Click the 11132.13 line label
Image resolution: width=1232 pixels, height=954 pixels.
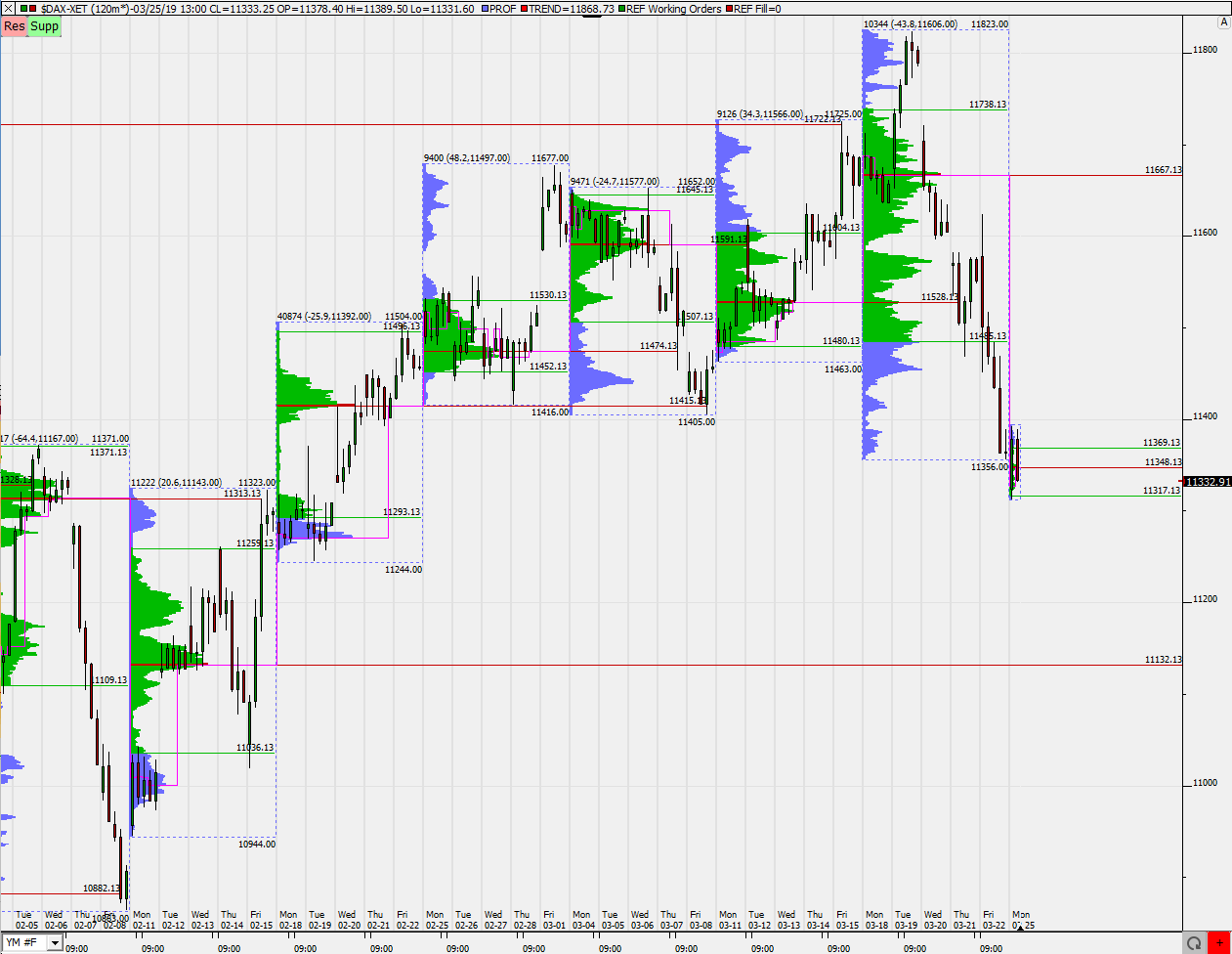click(x=1164, y=660)
